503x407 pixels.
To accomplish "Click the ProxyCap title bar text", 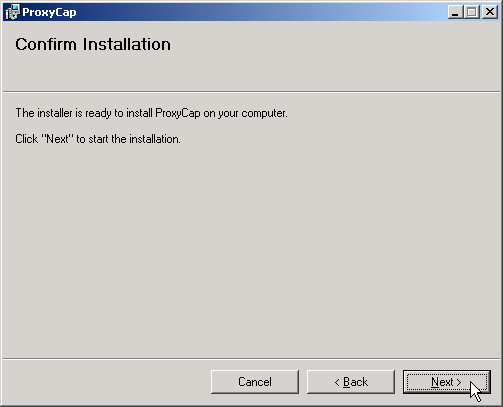I will [49, 12].
